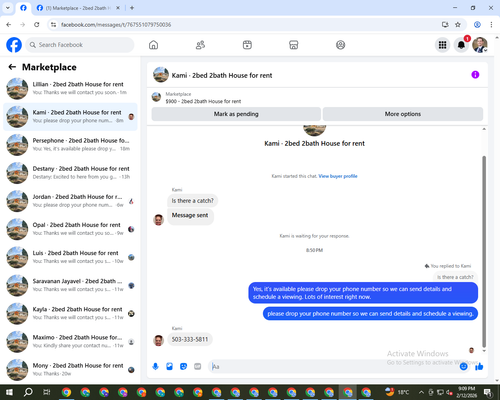This screenshot has height=400, width=500.
Task: Record a voice clip with microphone icon
Action: [x=155, y=367]
